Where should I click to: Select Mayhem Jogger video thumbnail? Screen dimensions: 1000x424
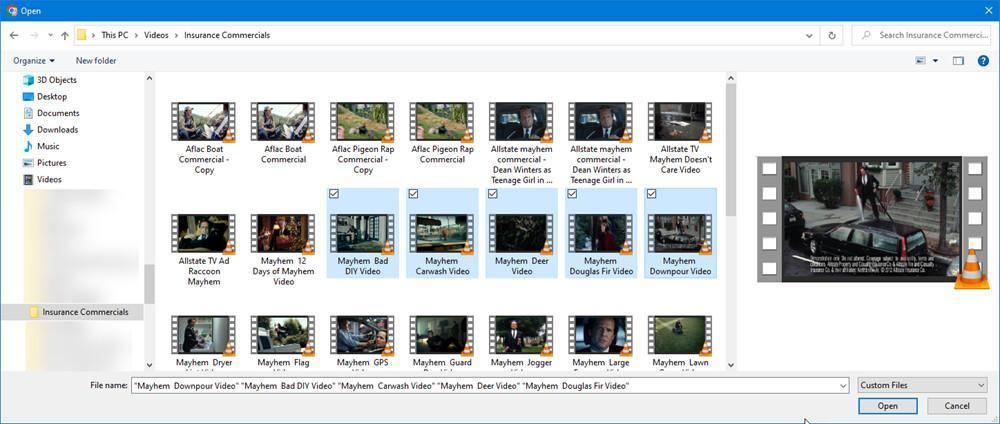coord(522,335)
